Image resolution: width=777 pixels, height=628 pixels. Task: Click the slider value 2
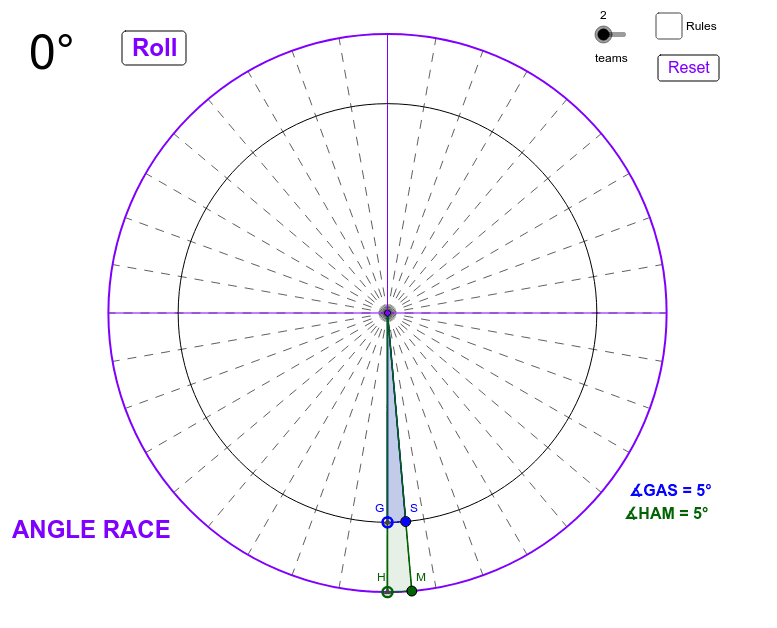pos(603,15)
